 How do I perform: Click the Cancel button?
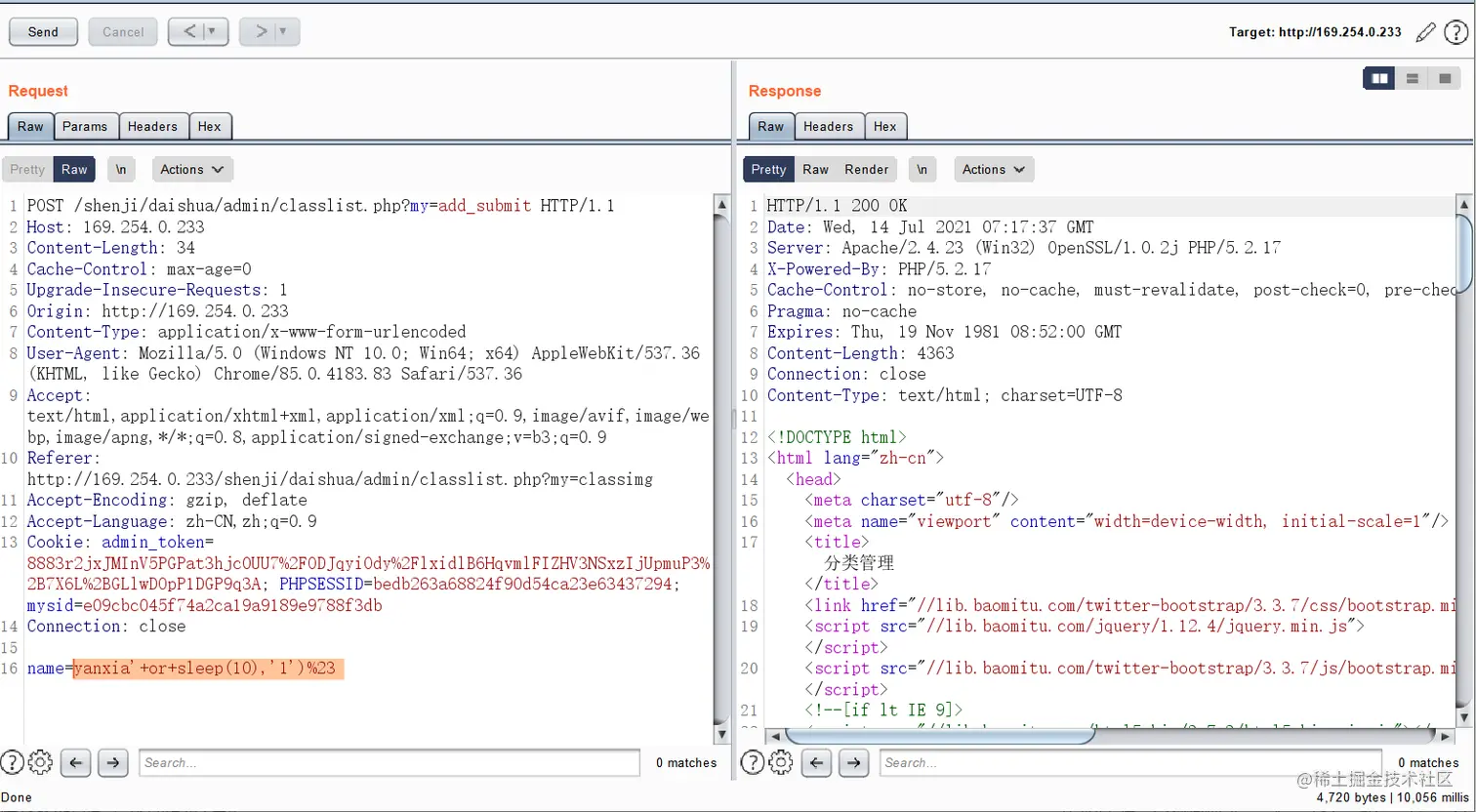coord(123,32)
